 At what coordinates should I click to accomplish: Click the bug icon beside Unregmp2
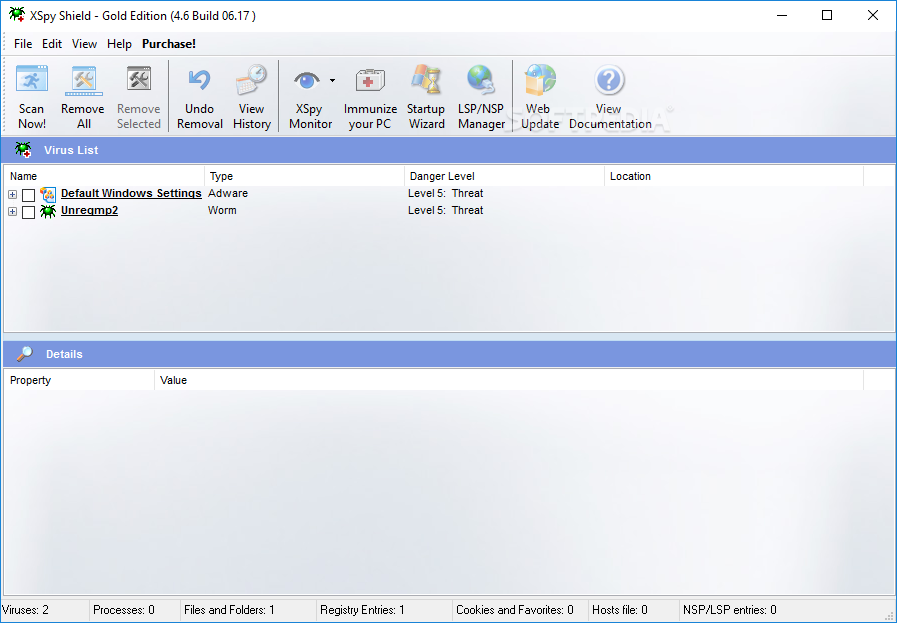click(x=48, y=211)
